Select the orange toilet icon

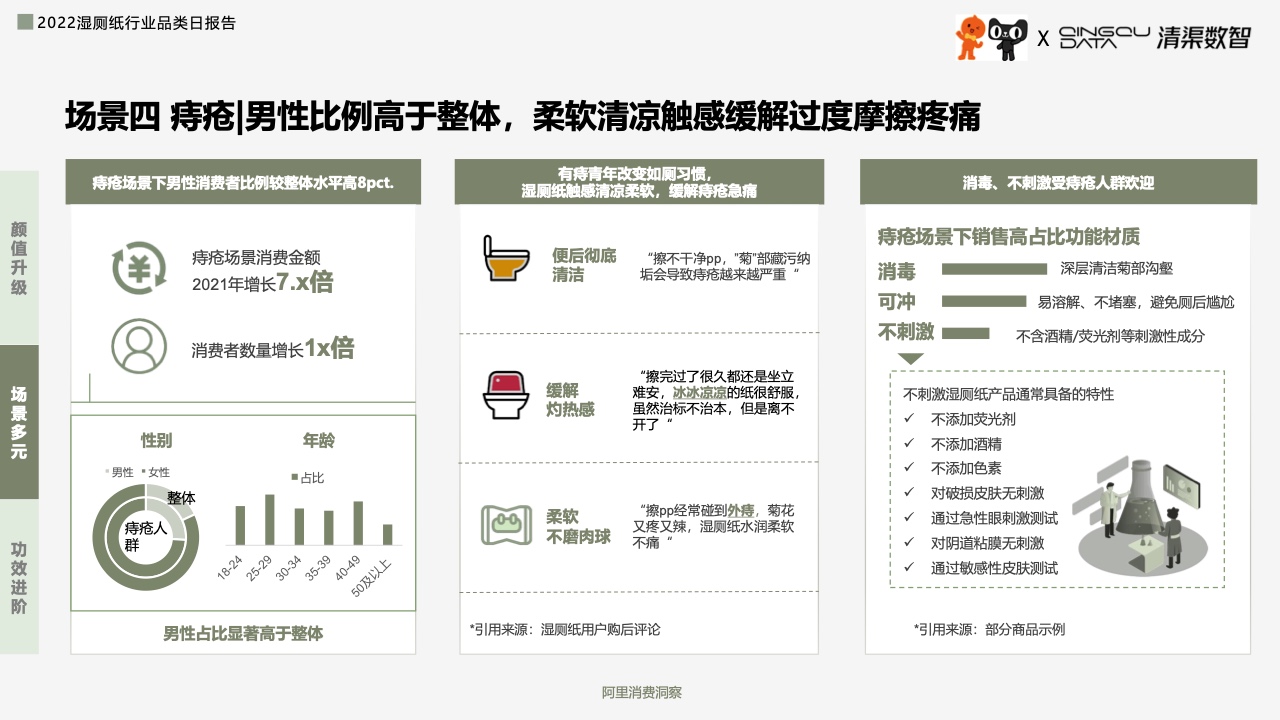click(x=503, y=257)
